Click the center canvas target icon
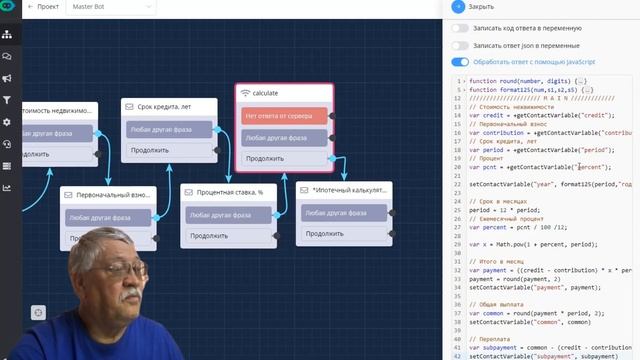Image resolution: width=640 pixels, height=360 pixels. 38,313
